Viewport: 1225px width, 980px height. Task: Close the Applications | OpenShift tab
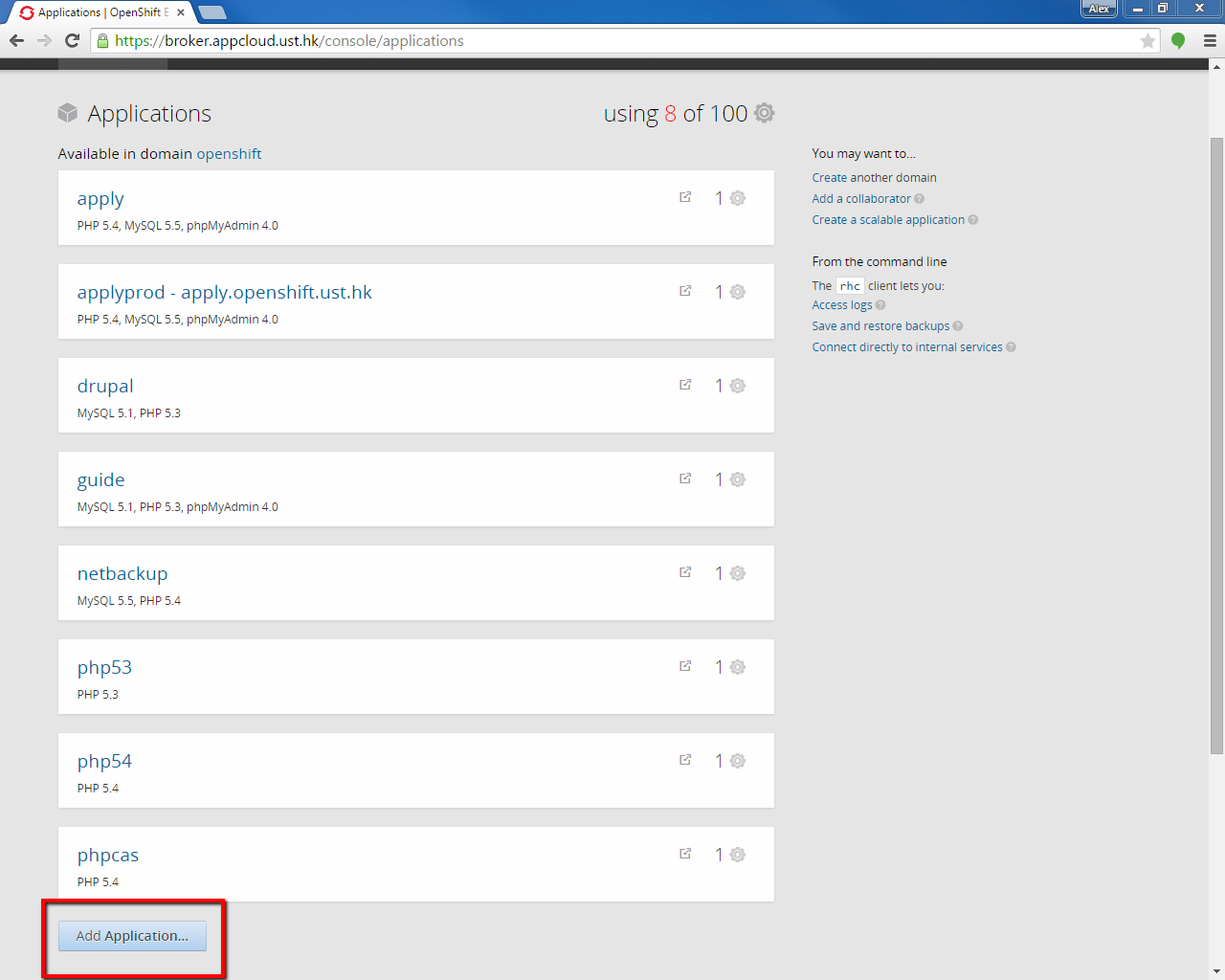point(181,12)
